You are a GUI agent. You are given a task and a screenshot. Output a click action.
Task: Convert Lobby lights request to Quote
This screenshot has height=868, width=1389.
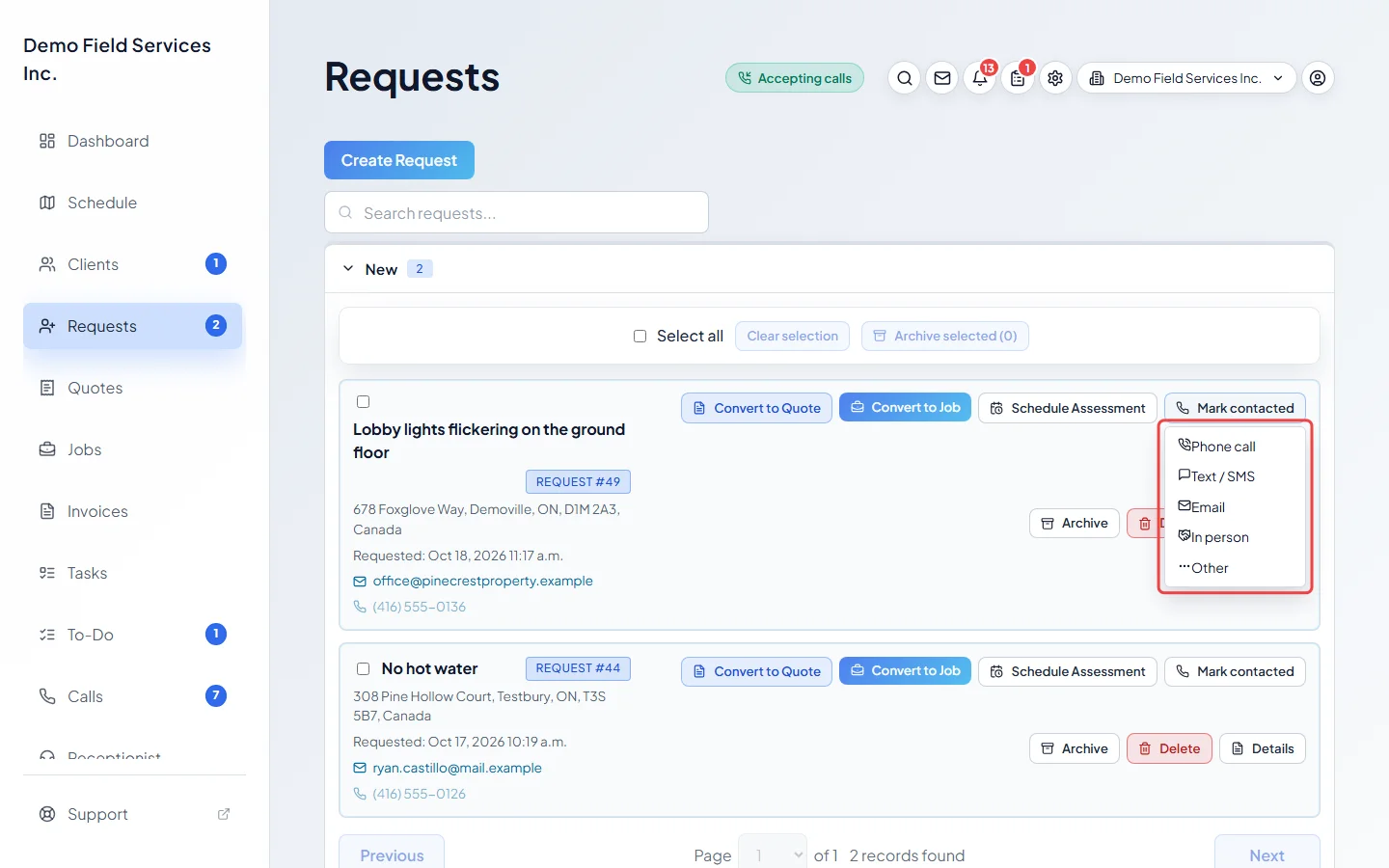756,408
